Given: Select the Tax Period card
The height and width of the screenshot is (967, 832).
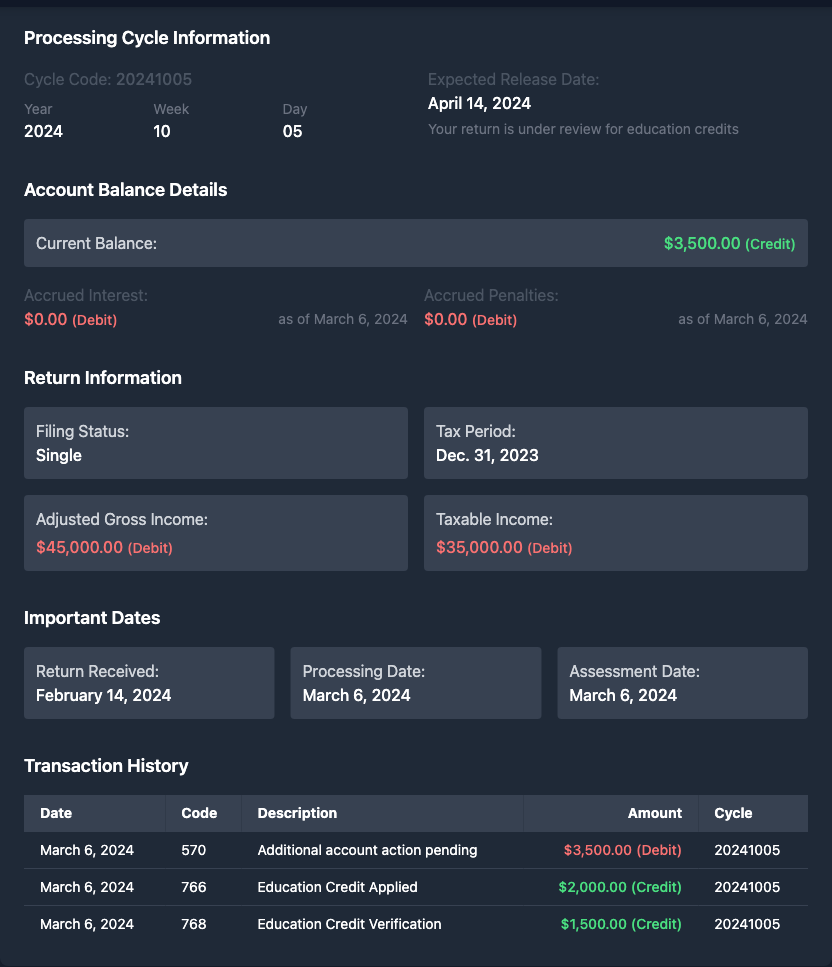Looking at the screenshot, I should point(615,443).
